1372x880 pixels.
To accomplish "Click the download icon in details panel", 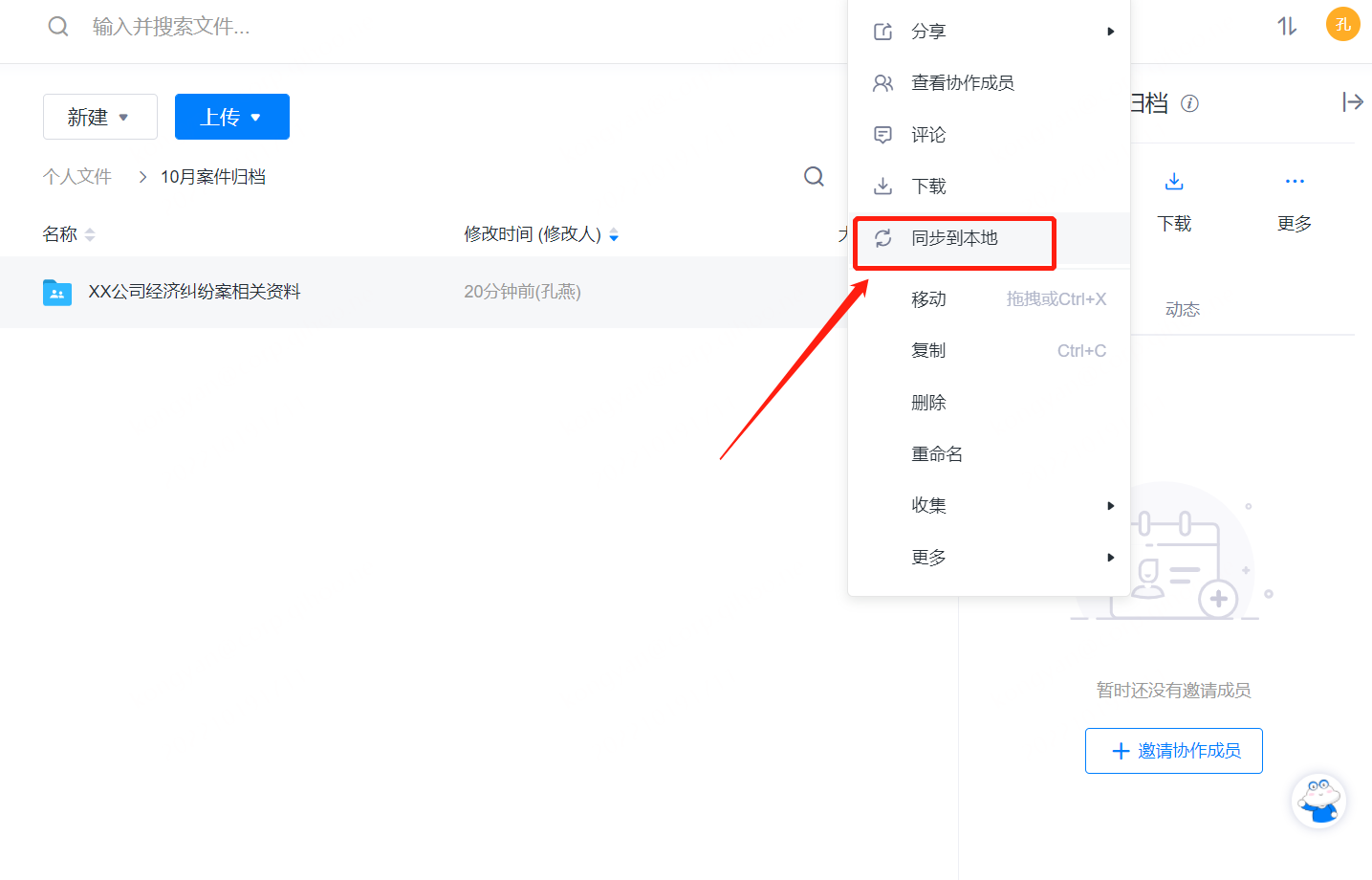I will click(1174, 182).
